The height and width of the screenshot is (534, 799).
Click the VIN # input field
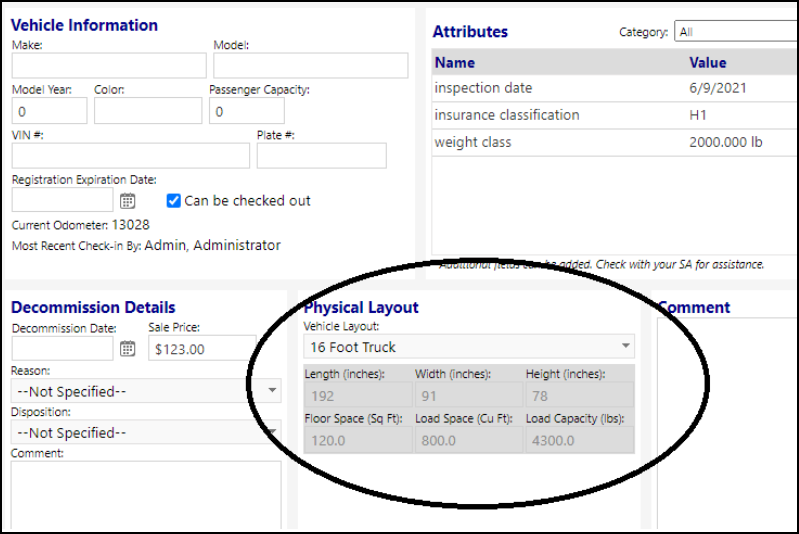click(x=131, y=155)
